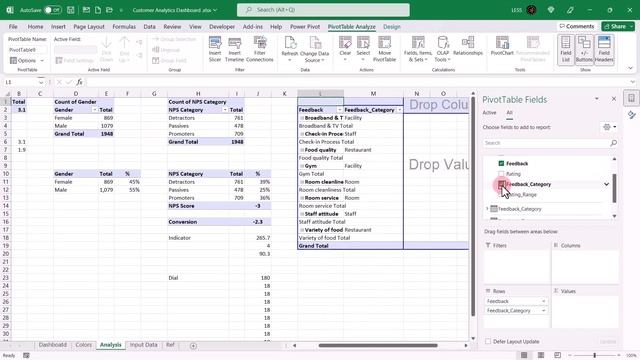The height and width of the screenshot is (360, 640).
Task: Open the Name Box dropdown
Action: coord(41,82)
